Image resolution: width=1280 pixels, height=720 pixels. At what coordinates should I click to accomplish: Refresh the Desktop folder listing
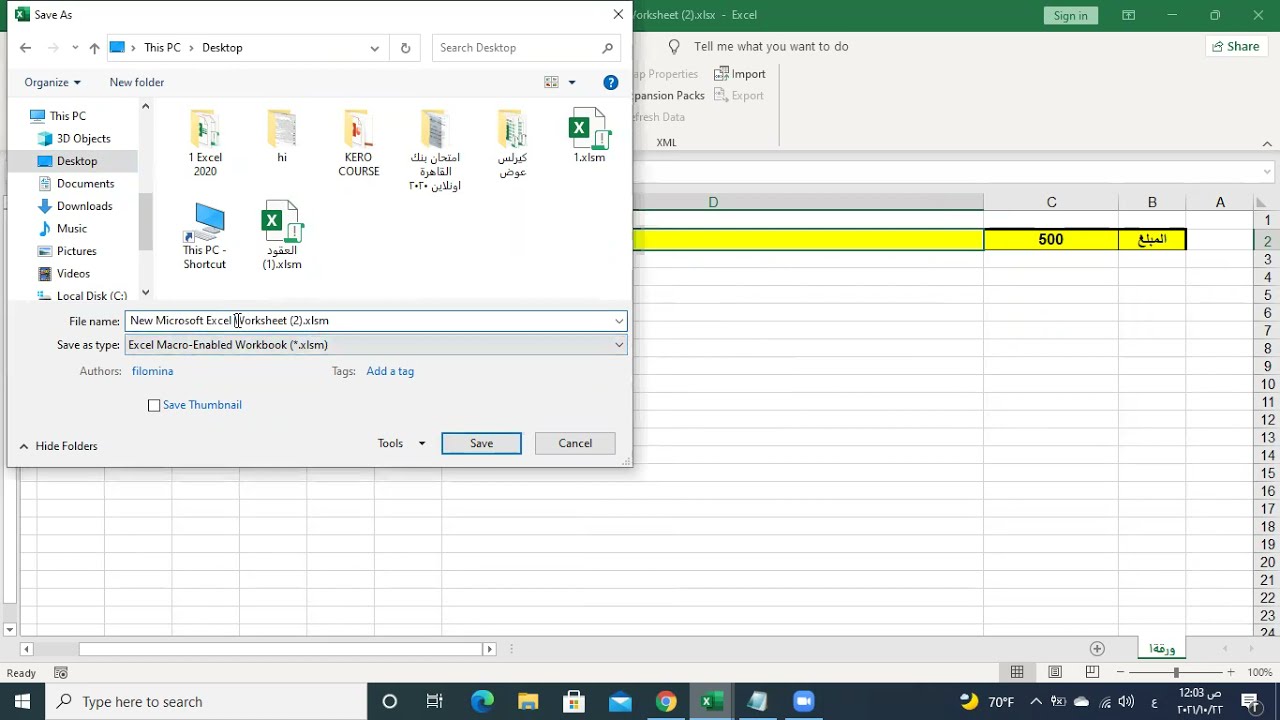pyautogui.click(x=405, y=47)
